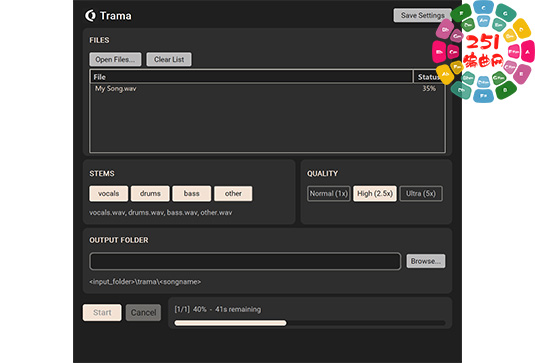
Task: Click the Trama logo icon
Action: click(x=90, y=15)
